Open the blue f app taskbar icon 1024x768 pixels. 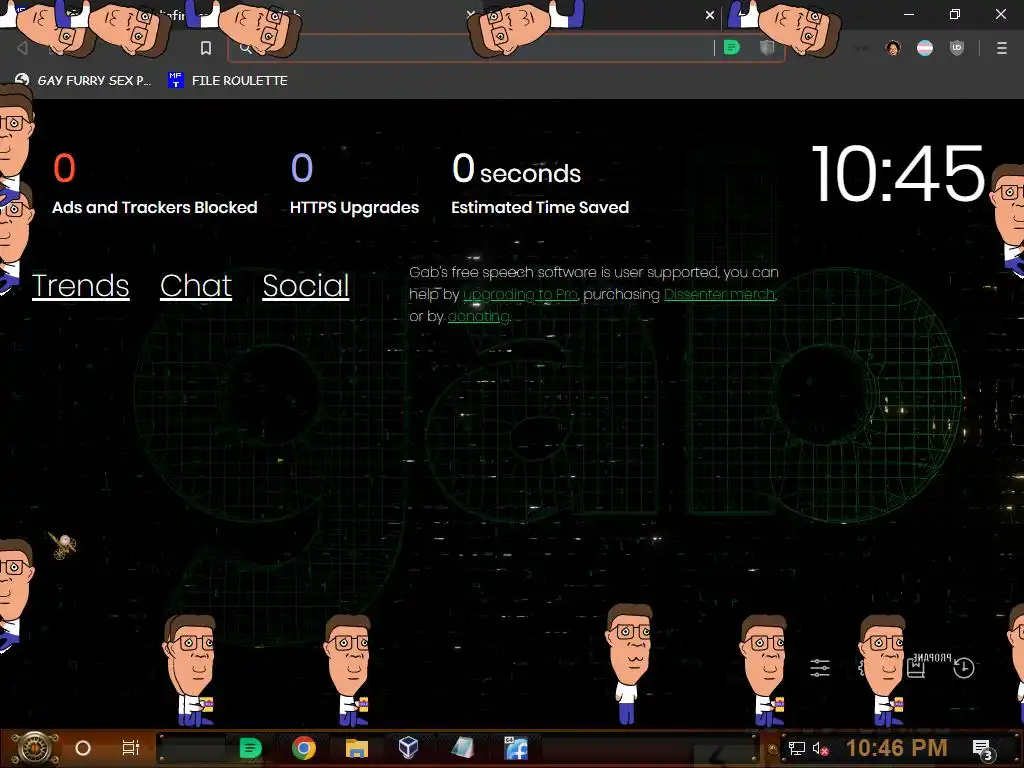coord(516,748)
